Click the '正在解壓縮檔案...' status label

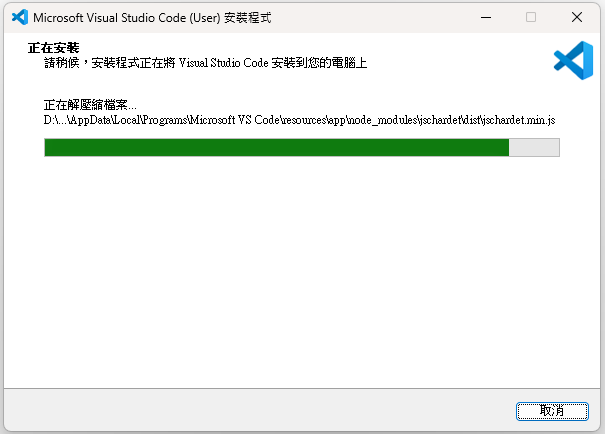coord(90,105)
